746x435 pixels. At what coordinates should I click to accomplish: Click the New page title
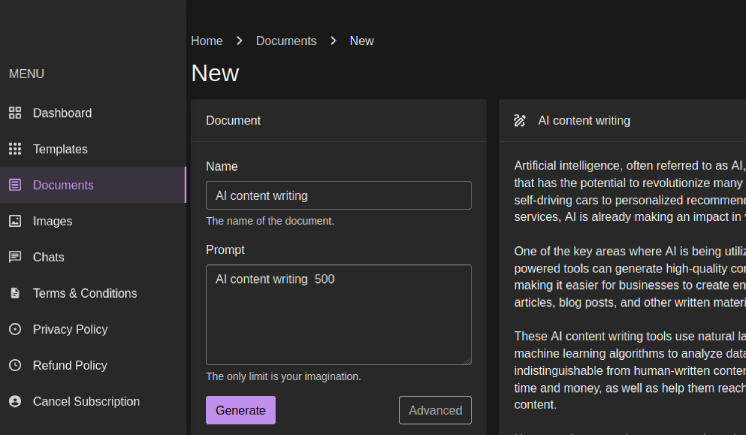coord(215,73)
